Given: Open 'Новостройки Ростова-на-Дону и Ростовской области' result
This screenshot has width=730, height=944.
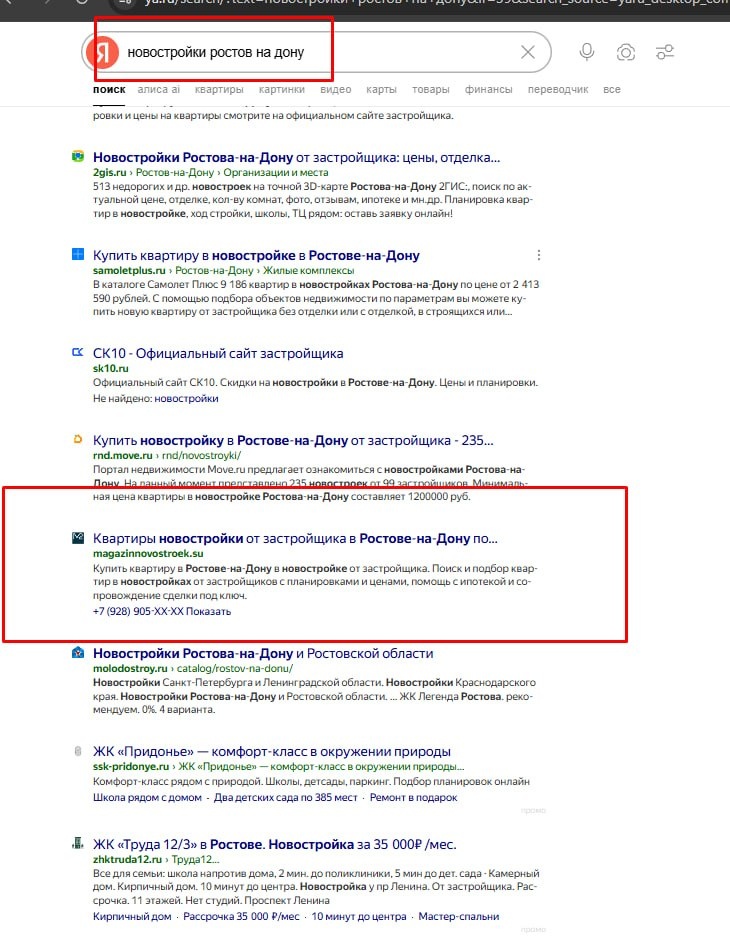Looking at the screenshot, I should coord(263,653).
